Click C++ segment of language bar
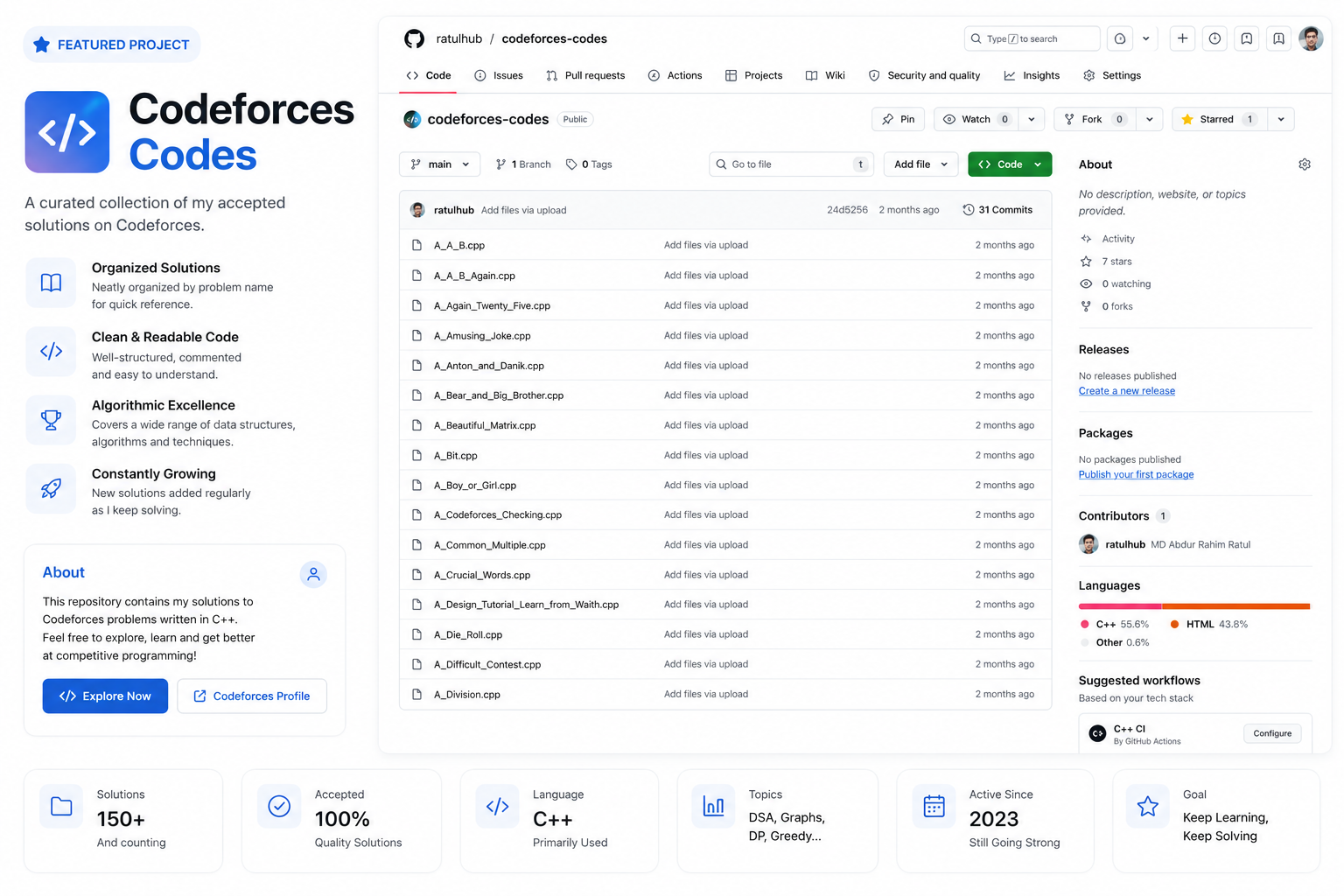This screenshot has width=1344, height=896. pos(1120,605)
